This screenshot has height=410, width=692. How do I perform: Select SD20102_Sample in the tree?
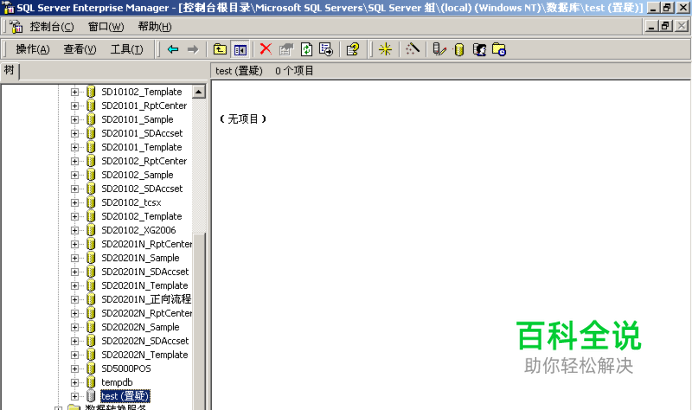(x=137, y=175)
